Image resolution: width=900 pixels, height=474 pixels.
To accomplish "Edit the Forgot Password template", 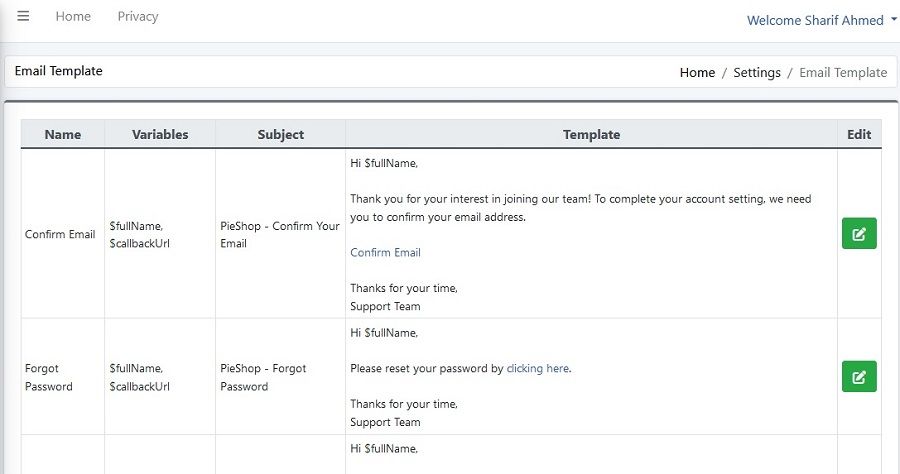I will [x=859, y=377].
